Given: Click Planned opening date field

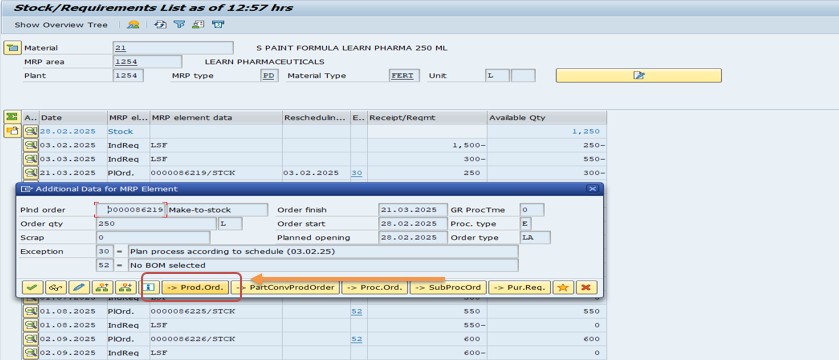Looking at the screenshot, I should tap(413, 238).
